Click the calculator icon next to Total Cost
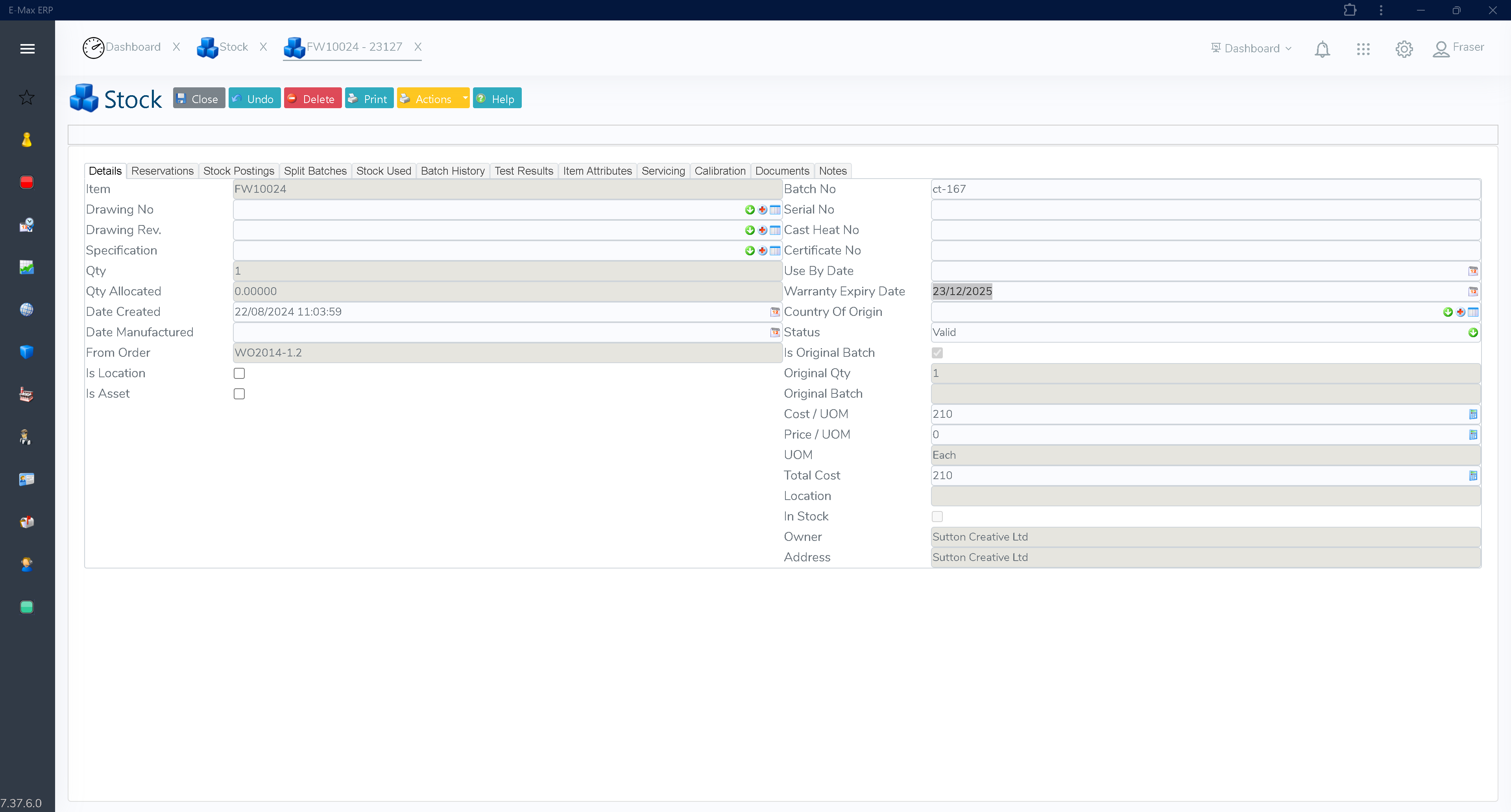The image size is (1511, 812). click(1473, 476)
